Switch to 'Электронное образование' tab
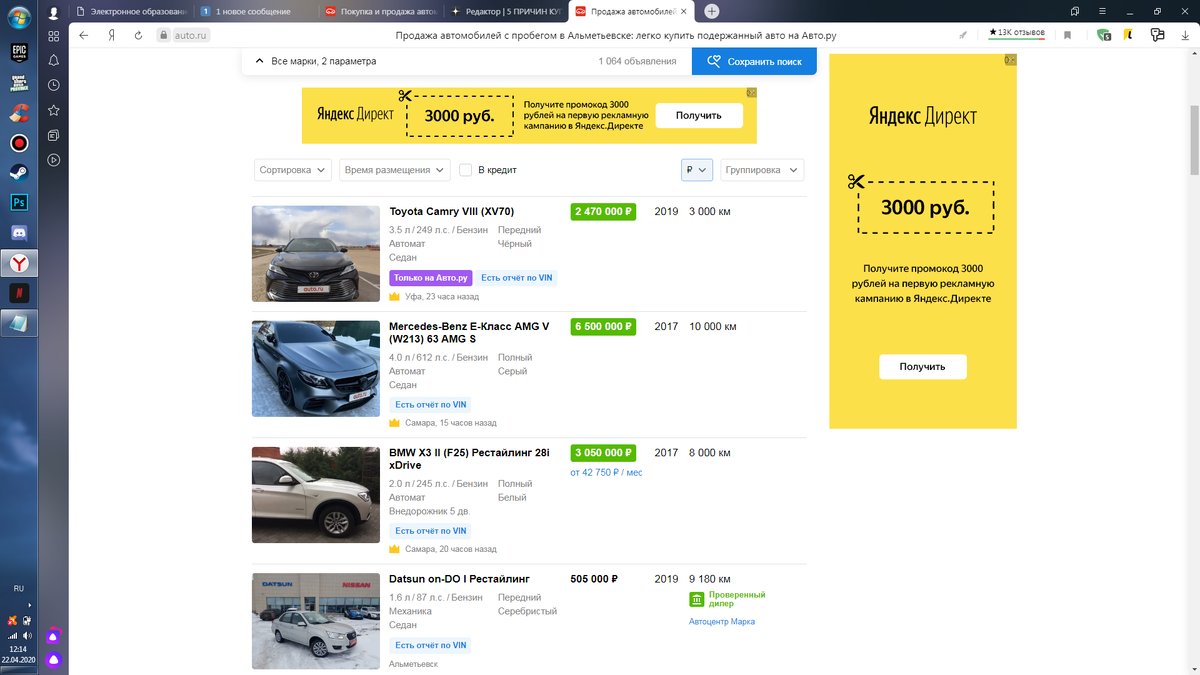The height and width of the screenshot is (675, 1200). 132,11
